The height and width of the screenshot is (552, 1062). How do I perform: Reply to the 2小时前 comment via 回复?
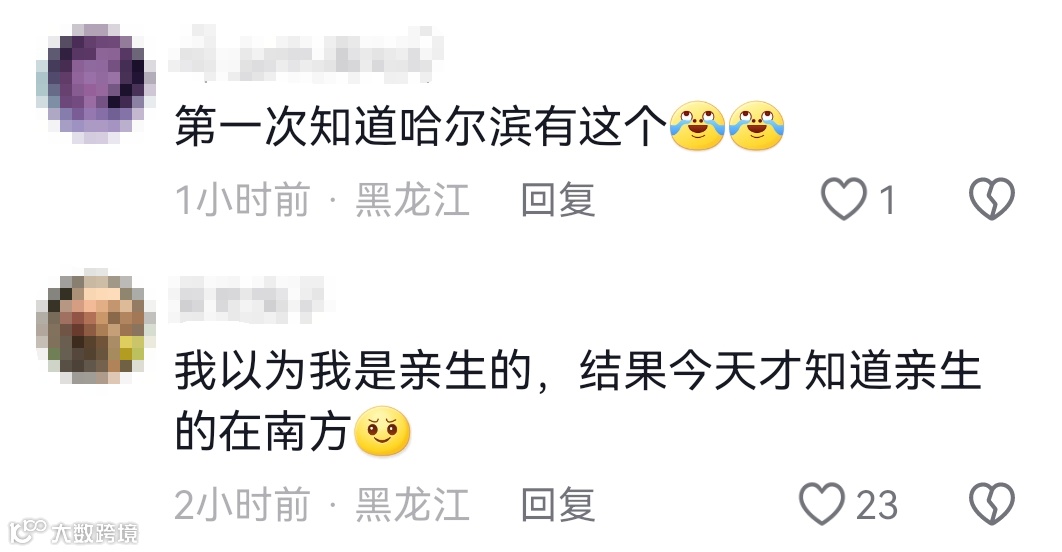pyautogui.click(x=558, y=505)
